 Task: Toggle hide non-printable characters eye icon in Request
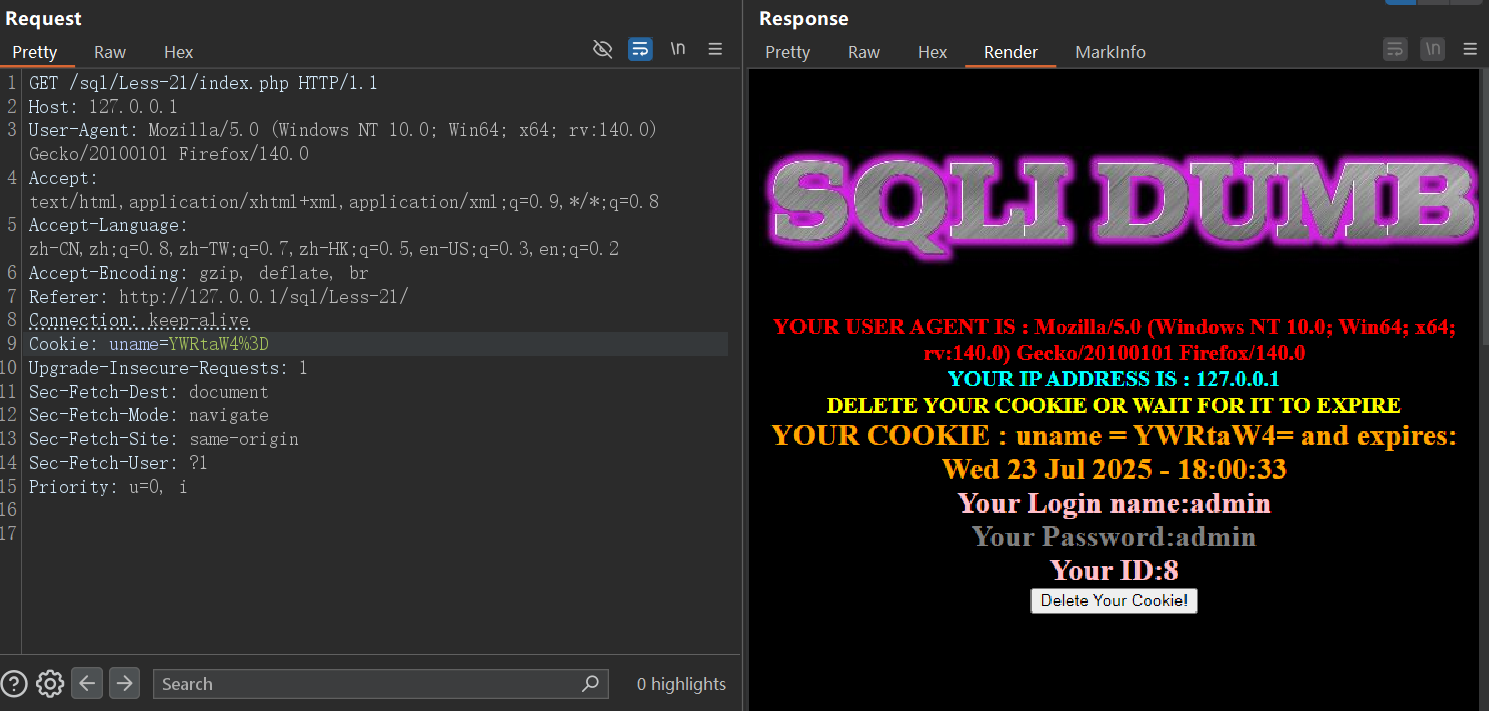point(602,49)
